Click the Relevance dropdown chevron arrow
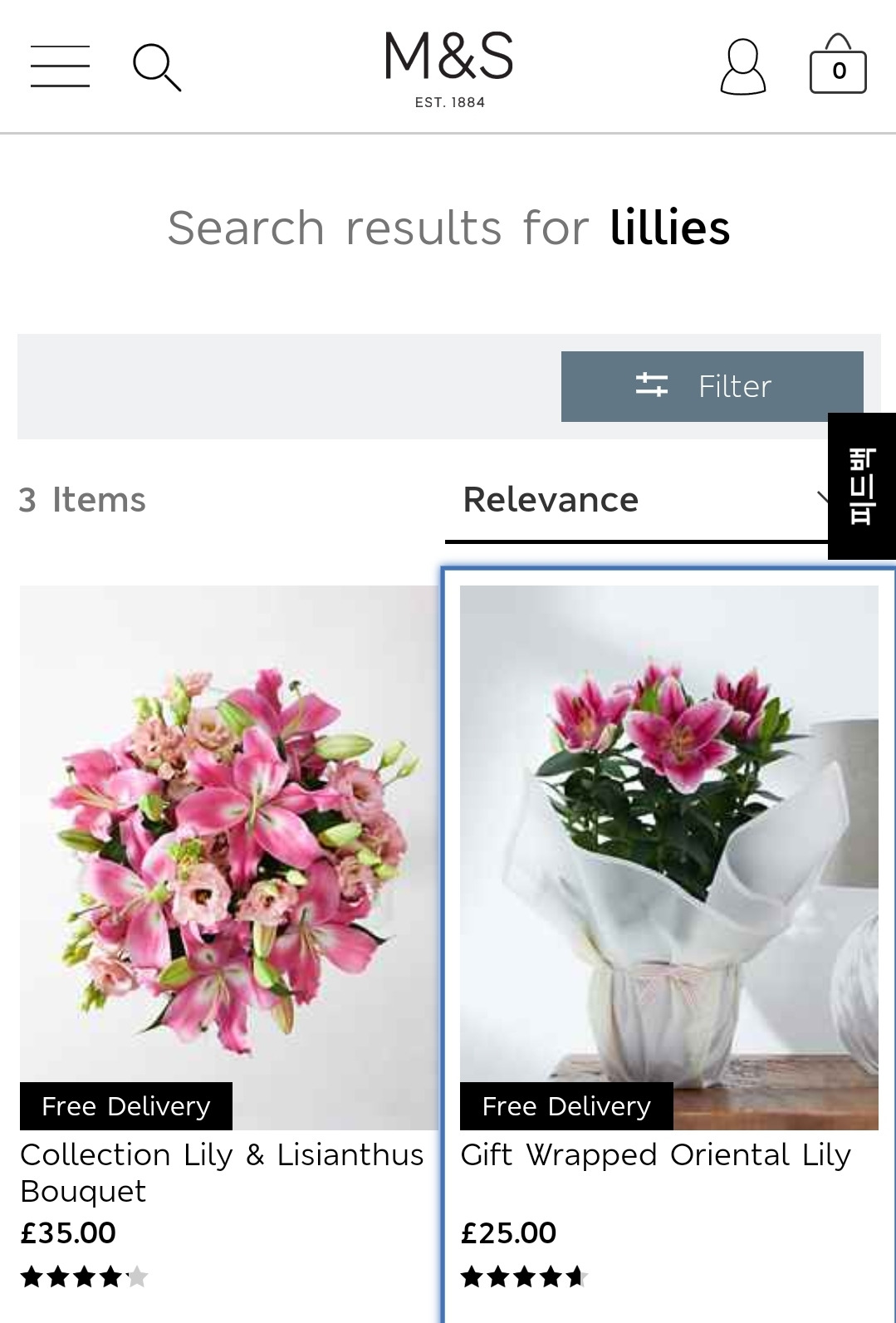The image size is (896, 1323). coord(823,498)
